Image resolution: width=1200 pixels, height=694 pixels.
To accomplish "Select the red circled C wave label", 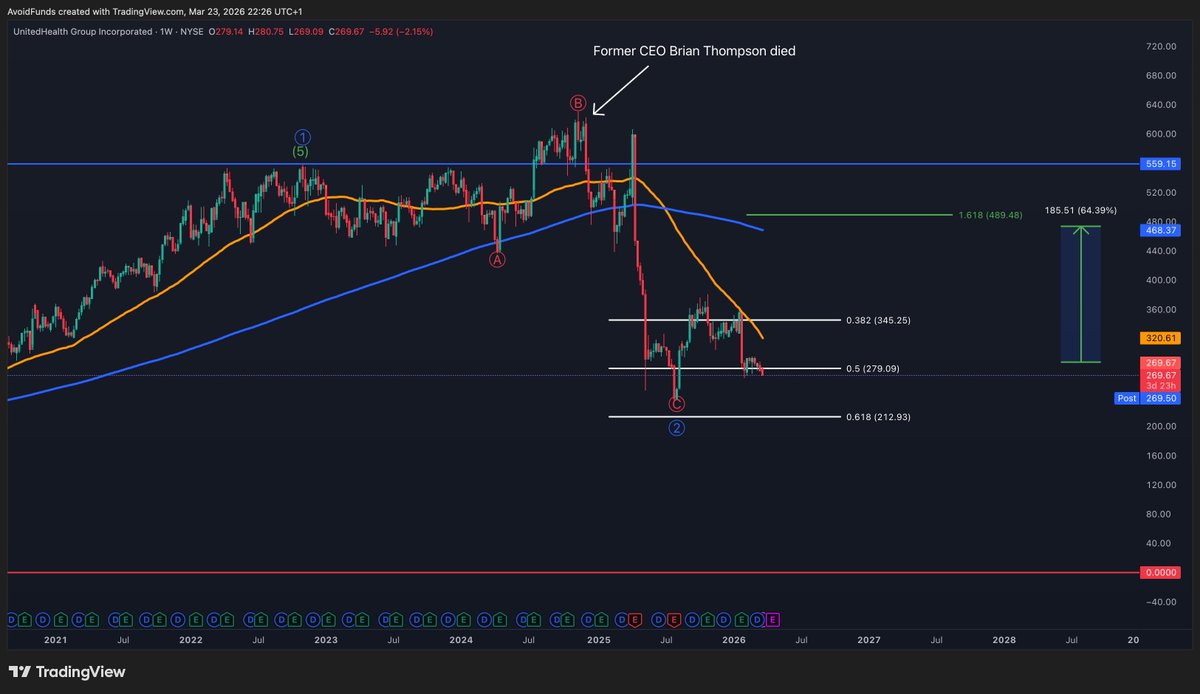I will pos(677,404).
